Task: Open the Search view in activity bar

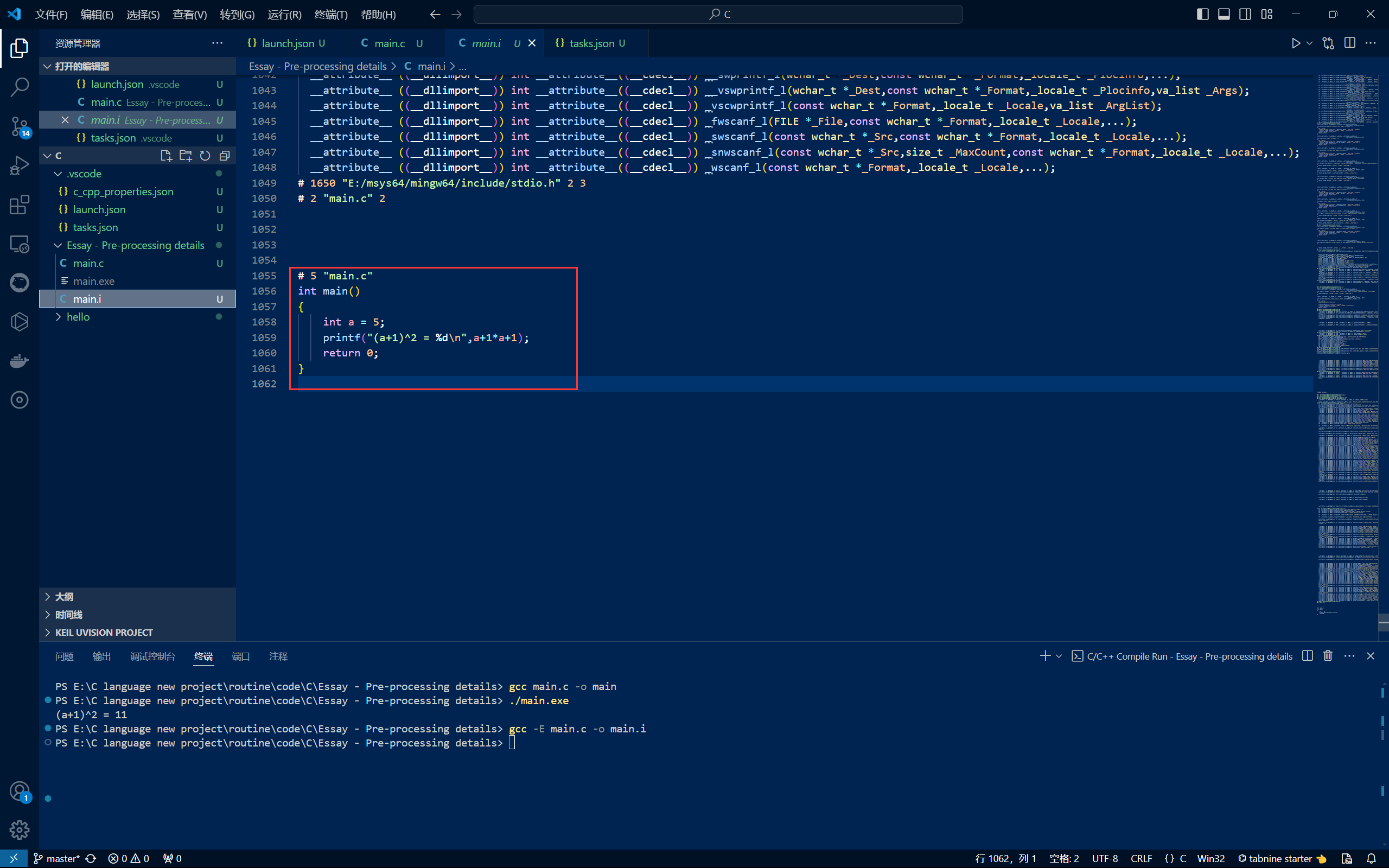Action: click(x=20, y=87)
